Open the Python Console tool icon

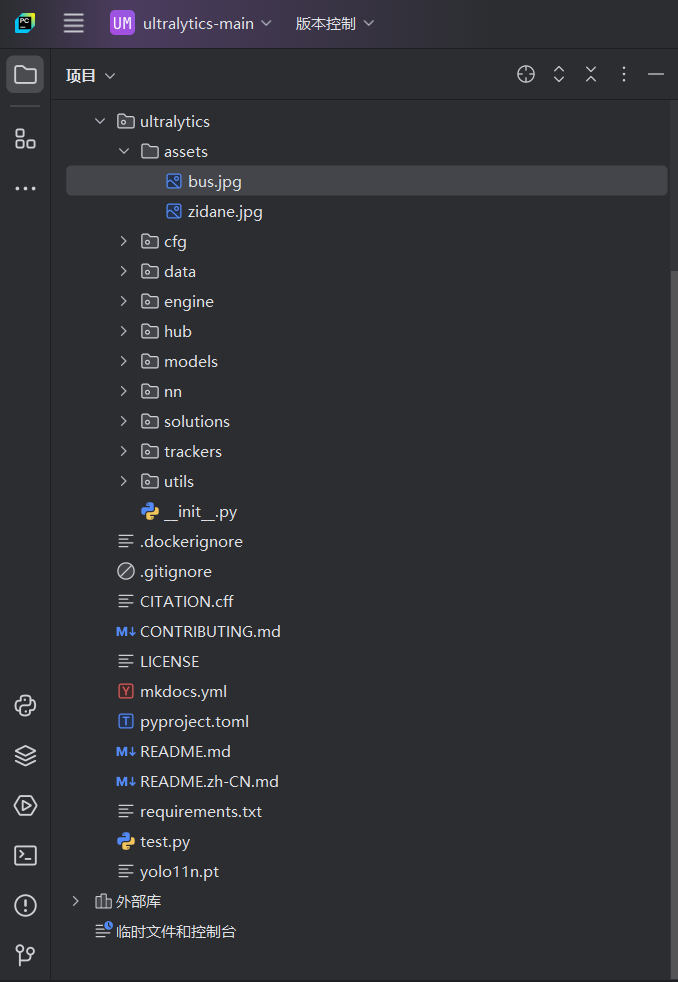(25, 706)
